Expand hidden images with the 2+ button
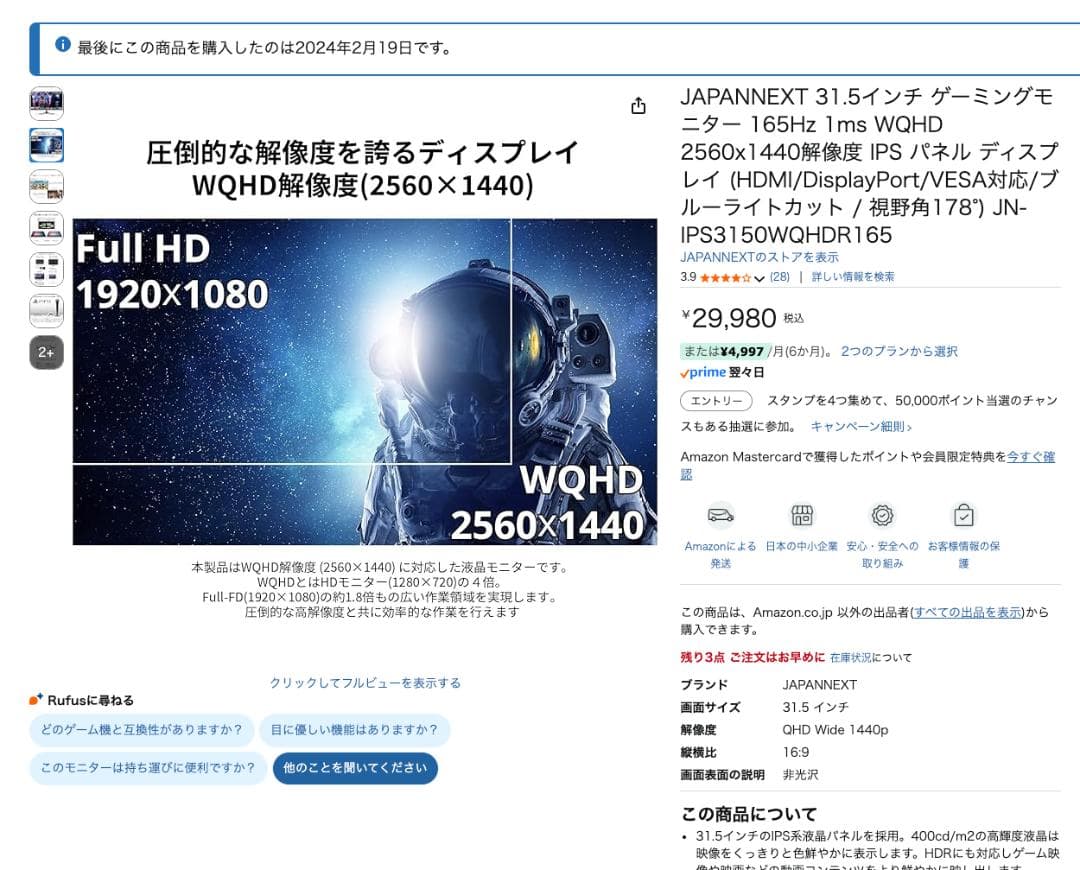 coord(45,352)
